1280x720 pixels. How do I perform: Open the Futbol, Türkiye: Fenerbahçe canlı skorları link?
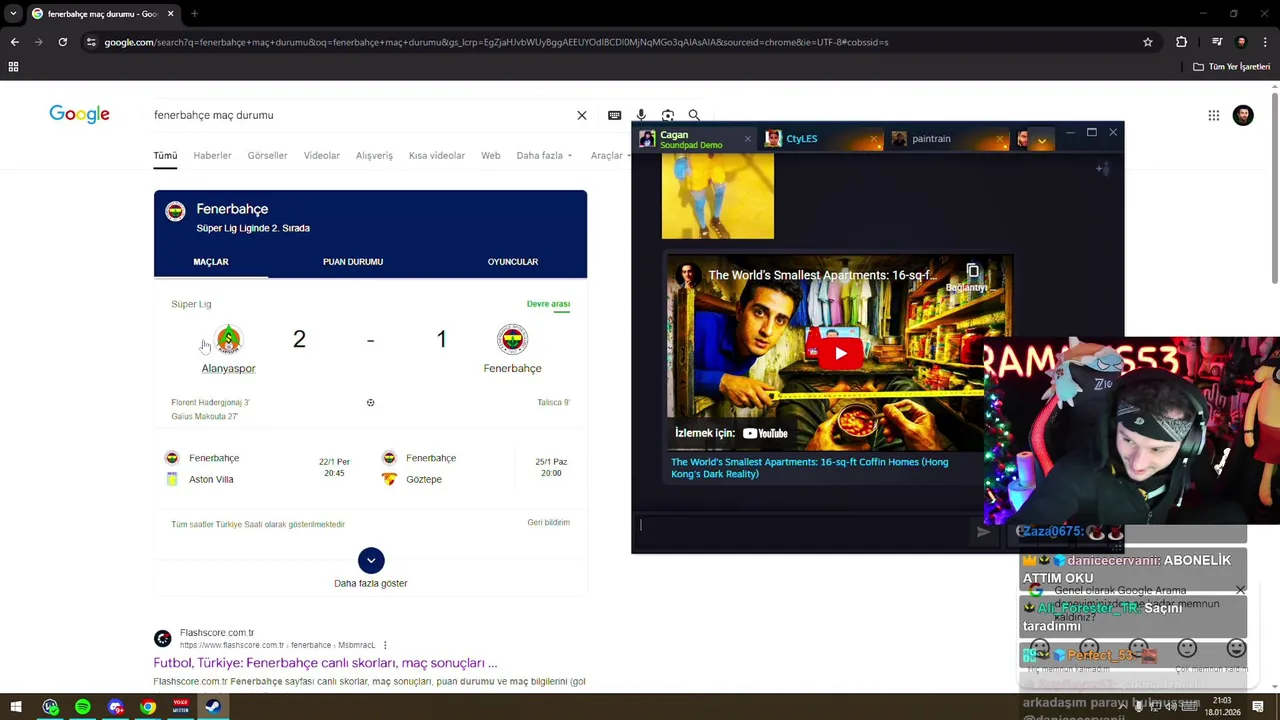(x=325, y=663)
